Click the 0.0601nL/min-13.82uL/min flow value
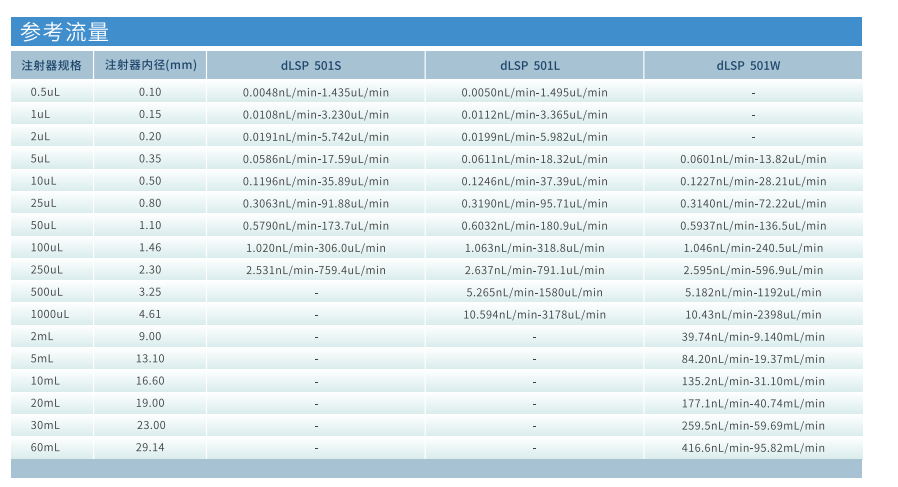The height and width of the screenshot is (487, 898). [753, 159]
